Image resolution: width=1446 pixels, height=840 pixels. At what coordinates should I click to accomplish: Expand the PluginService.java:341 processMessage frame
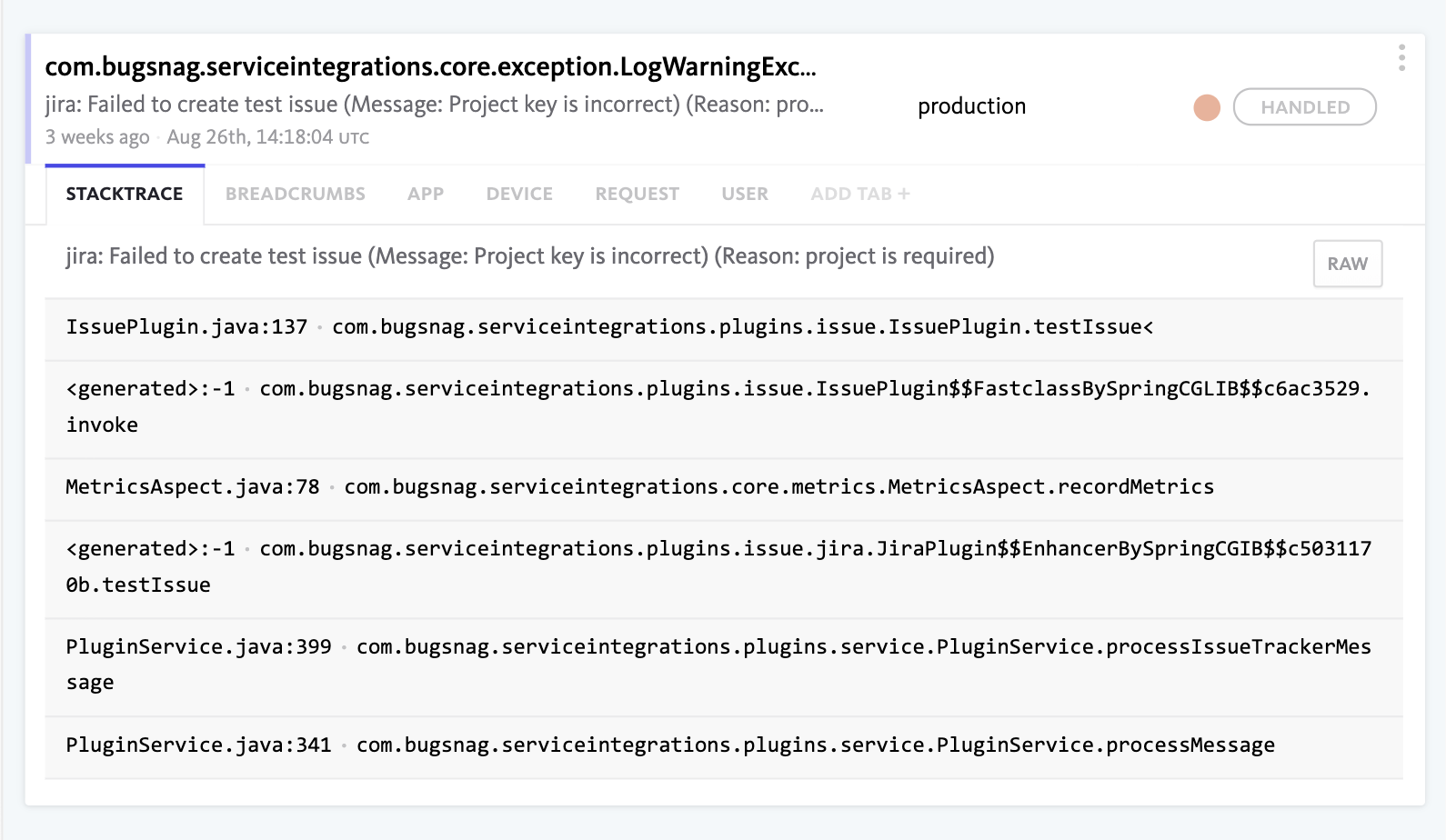[x=724, y=747]
